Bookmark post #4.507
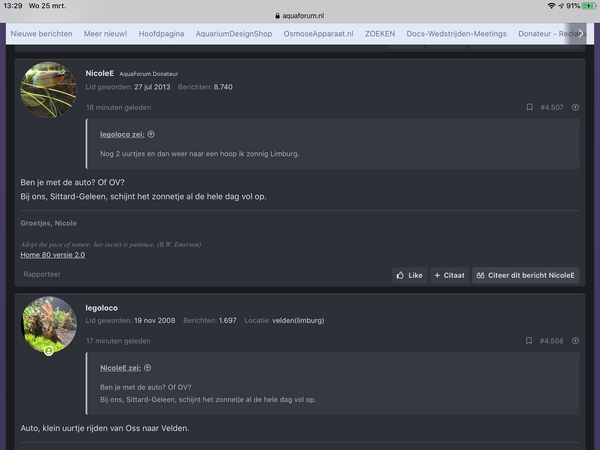600x450 pixels. pyautogui.click(x=529, y=107)
